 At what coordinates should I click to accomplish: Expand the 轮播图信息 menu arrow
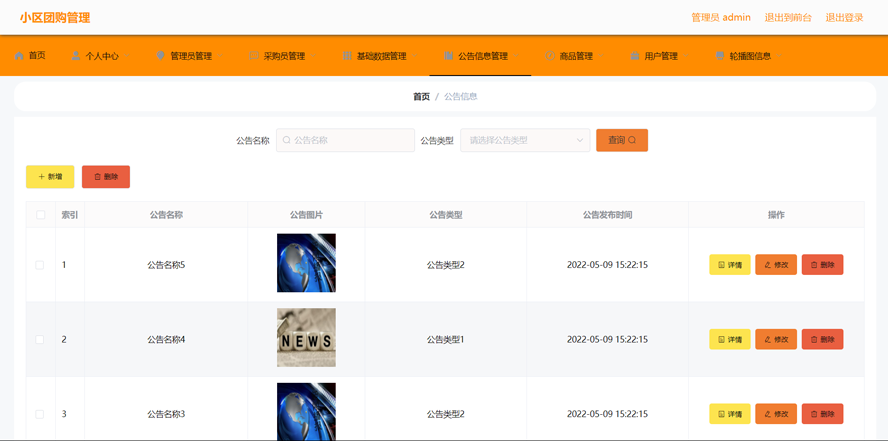pyautogui.click(x=779, y=56)
